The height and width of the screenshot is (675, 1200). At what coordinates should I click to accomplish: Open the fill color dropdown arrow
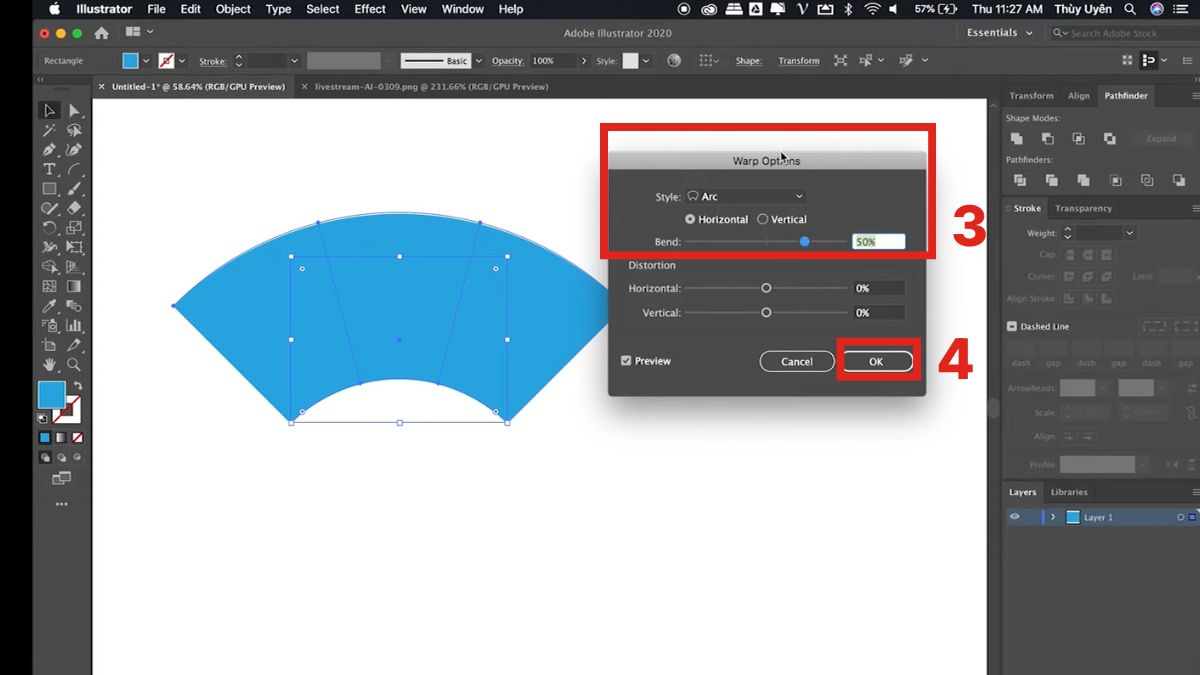pos(146,61)
